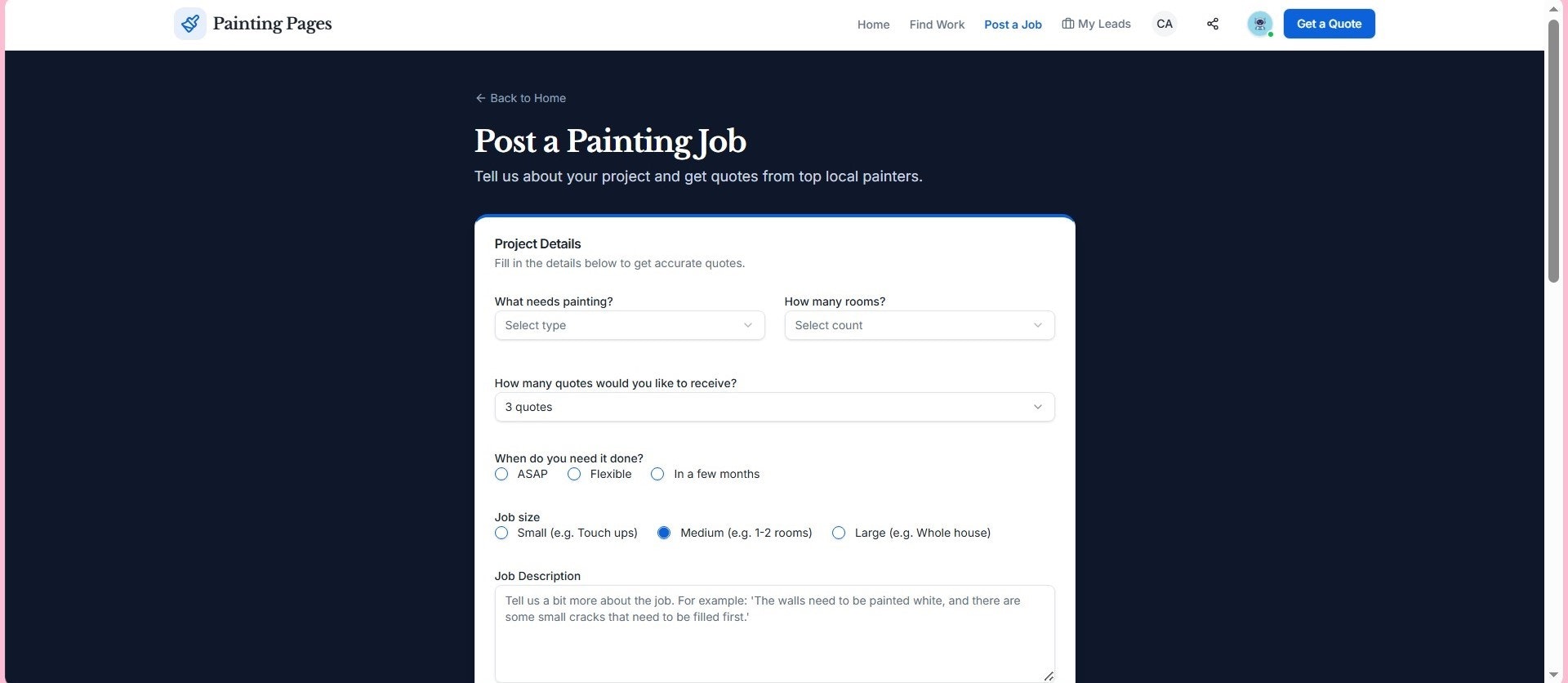Viewport: 1568px width, 683px height.
Task: Pick Flexible for when it's needed
Action: pyautogui.click(x=573, y=474)
